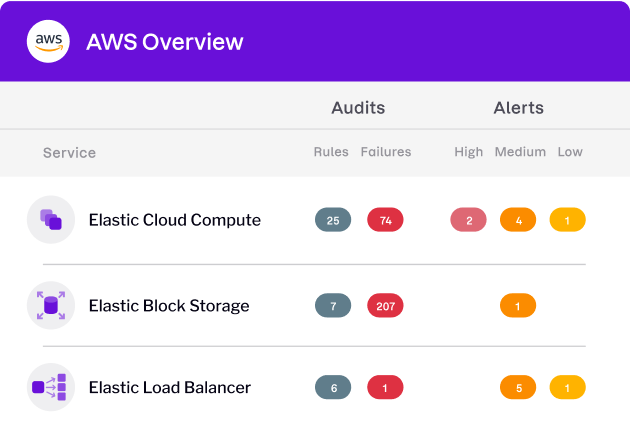The height and width of the screenshot is (447, 631).
Task: Click the AWS logo in header
Action: click(x=48, y=41)
